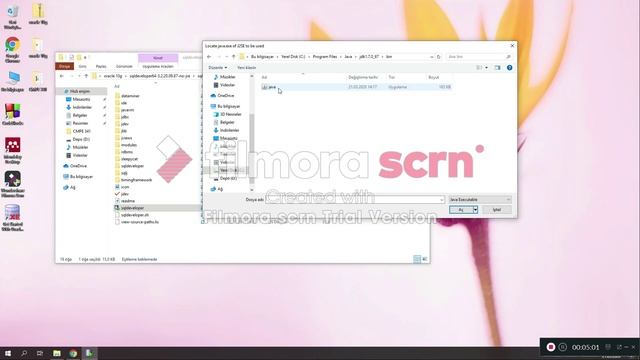The width and height of the screenshot is (640, 360).
Task: Select Hızlı erişim in Explorer sidebar
Action: [x=80, y=91]
